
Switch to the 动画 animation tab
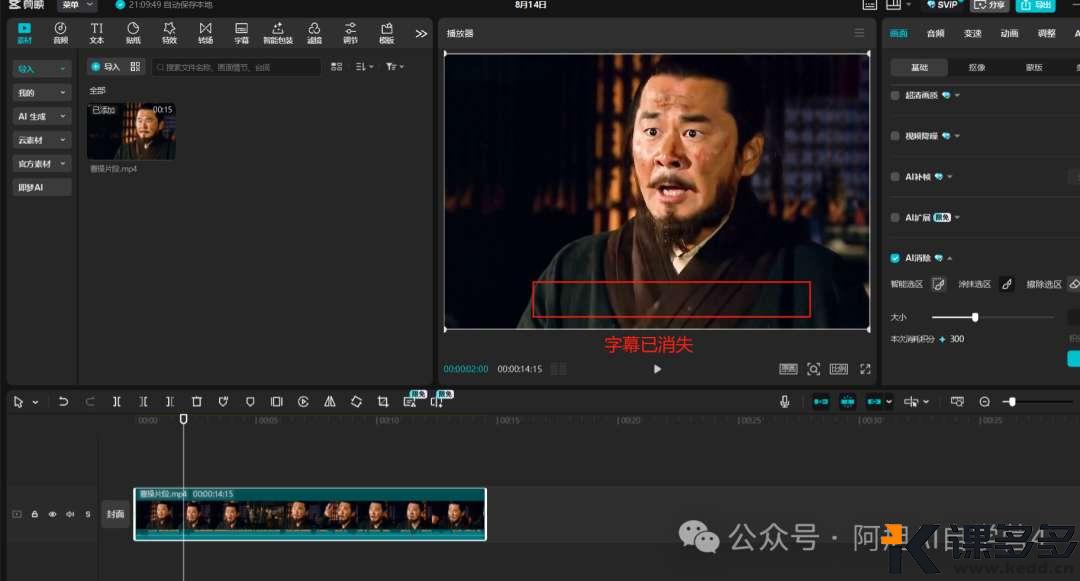[x=1009, y=33]
